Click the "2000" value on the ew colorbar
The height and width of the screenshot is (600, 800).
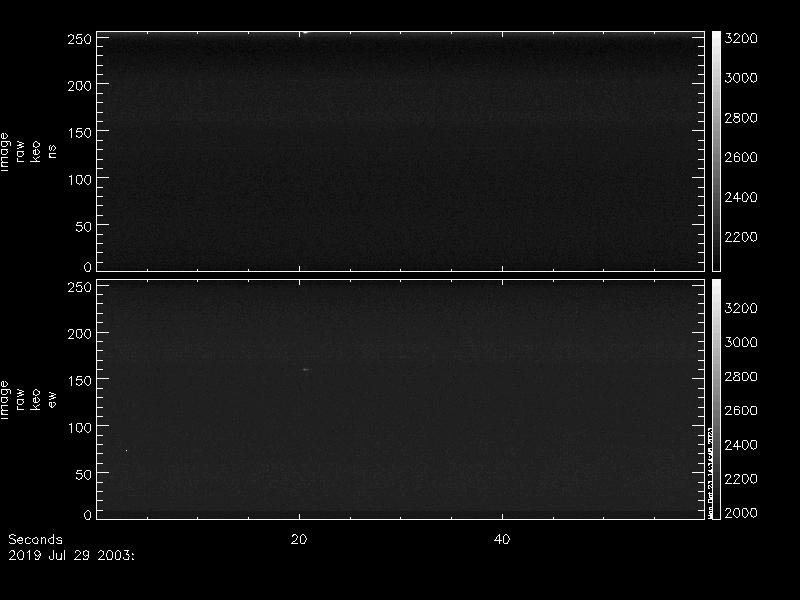click(741, 513)
